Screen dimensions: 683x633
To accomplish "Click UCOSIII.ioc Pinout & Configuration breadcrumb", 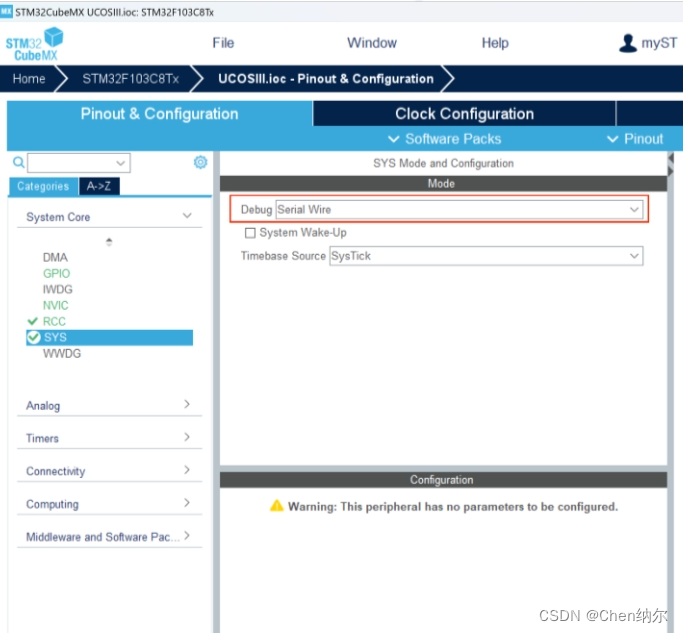I will (x=326, y=79).
